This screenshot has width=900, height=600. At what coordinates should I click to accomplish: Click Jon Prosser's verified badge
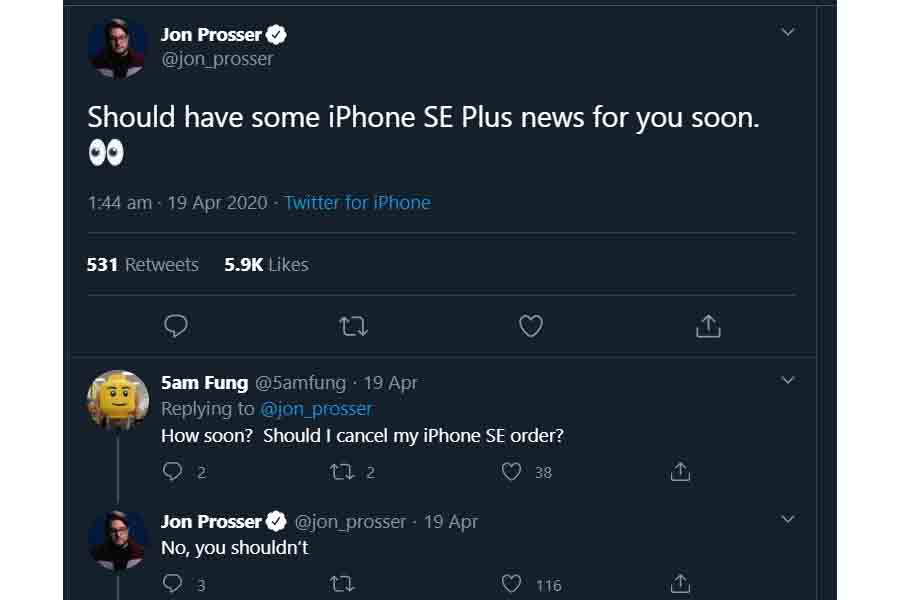point(274,33)
